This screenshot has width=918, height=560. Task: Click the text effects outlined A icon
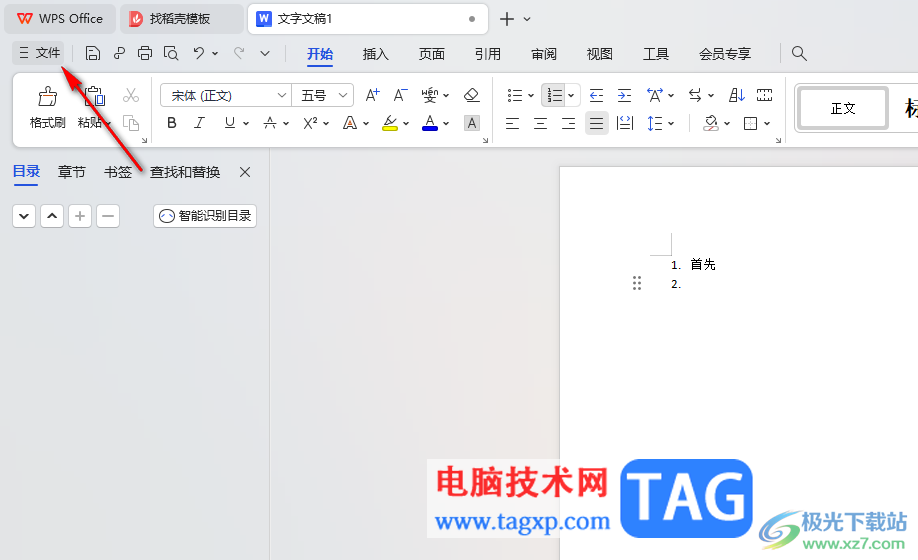tap(350, 123)
